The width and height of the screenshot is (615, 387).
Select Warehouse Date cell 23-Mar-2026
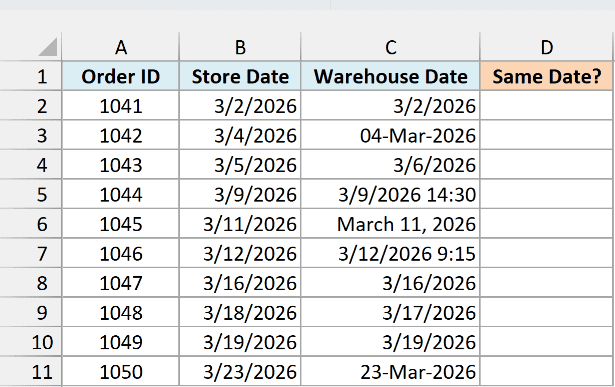click(390, 372)
